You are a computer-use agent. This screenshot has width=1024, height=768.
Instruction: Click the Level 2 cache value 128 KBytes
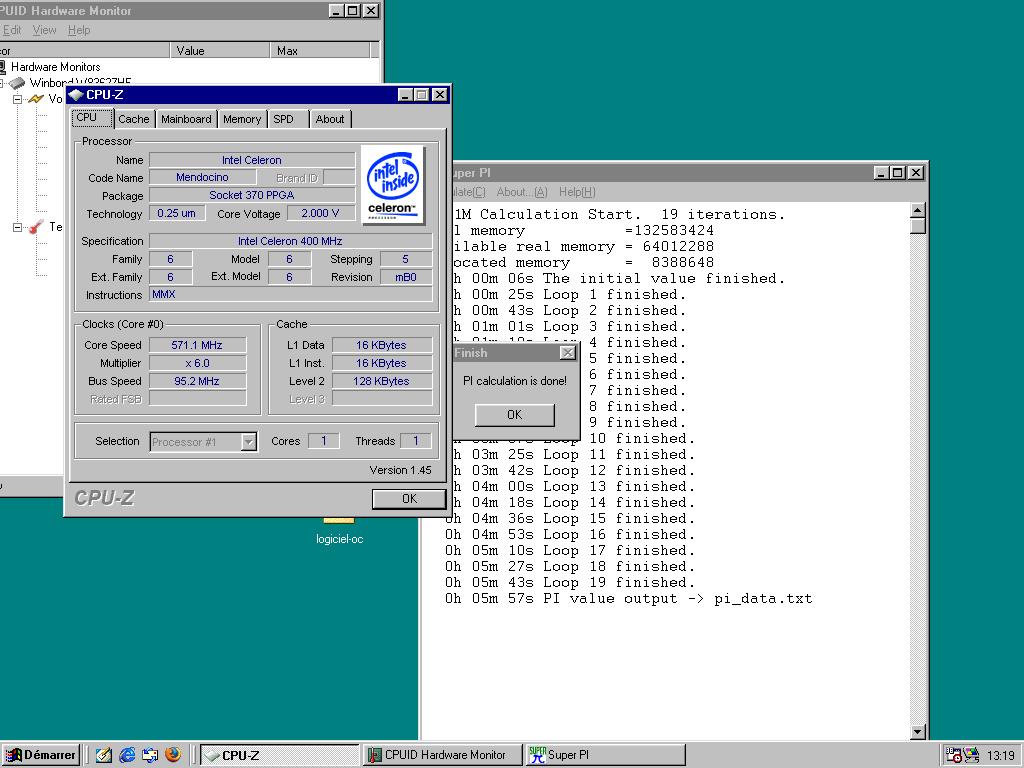[x=381, y=381]
